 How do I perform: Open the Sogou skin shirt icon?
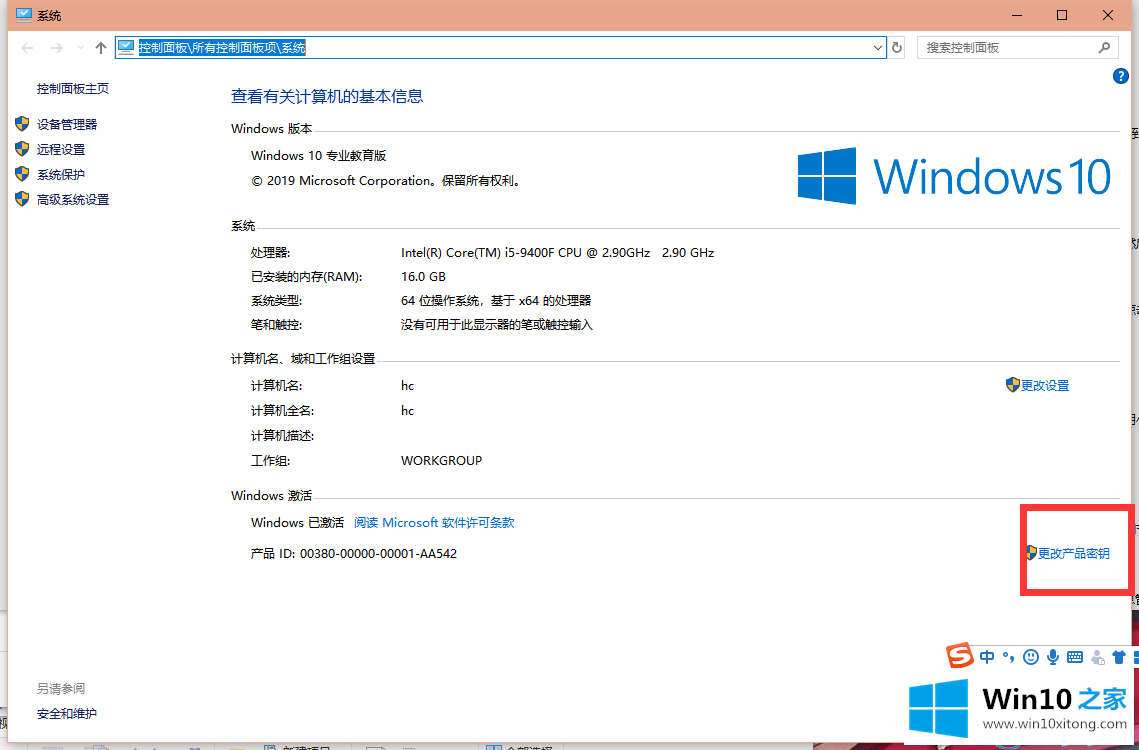[x=1119, y=657]
